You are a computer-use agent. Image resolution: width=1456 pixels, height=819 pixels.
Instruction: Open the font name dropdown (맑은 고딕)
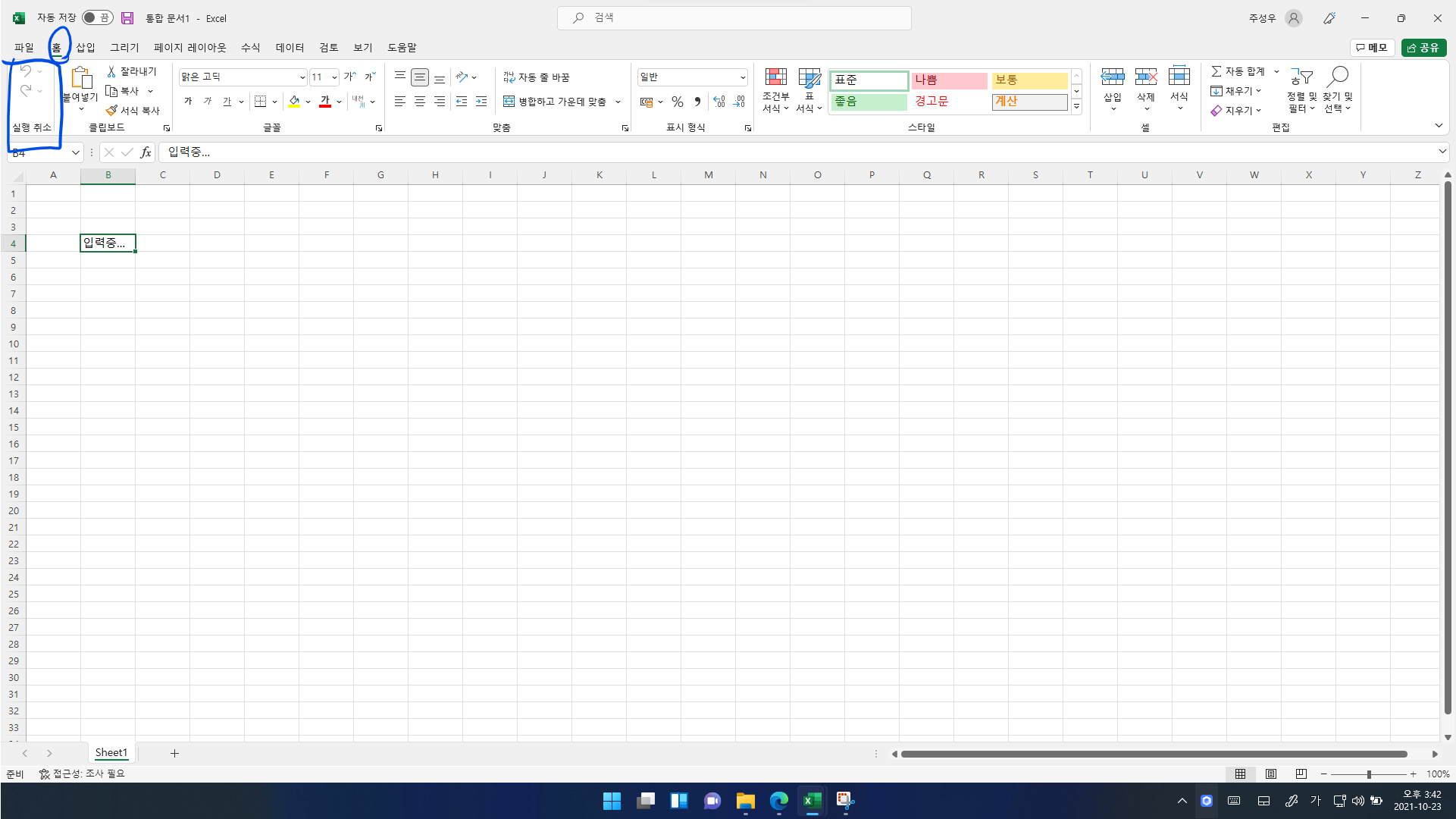point(302,77)
